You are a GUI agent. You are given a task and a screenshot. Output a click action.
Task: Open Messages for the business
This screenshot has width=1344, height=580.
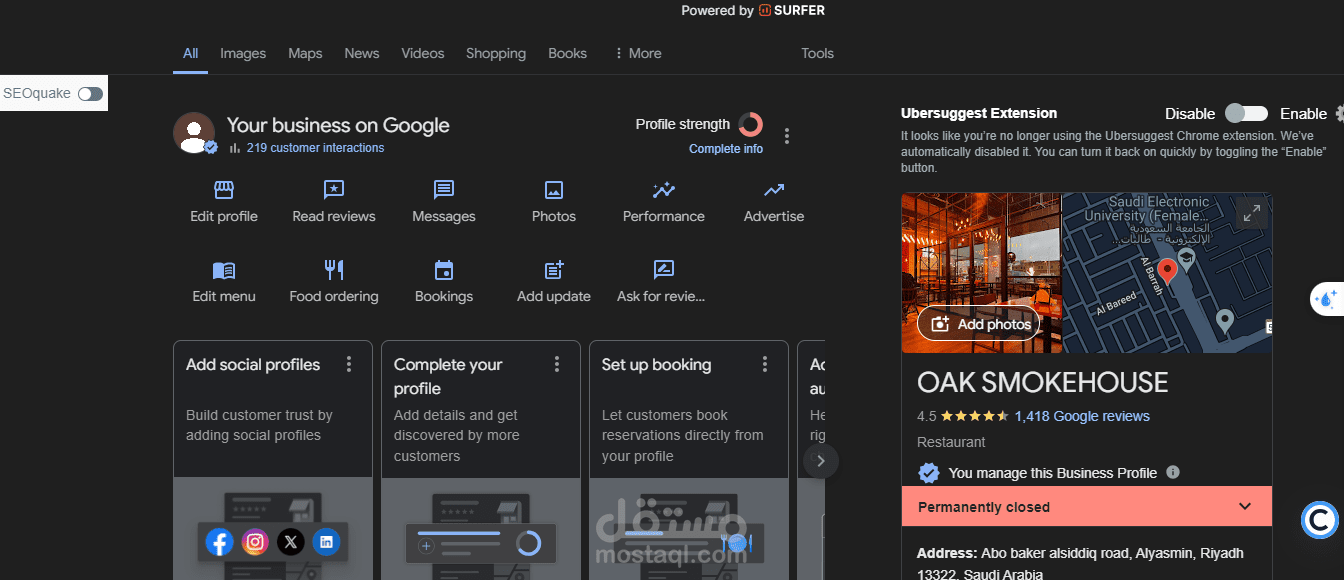444,202
